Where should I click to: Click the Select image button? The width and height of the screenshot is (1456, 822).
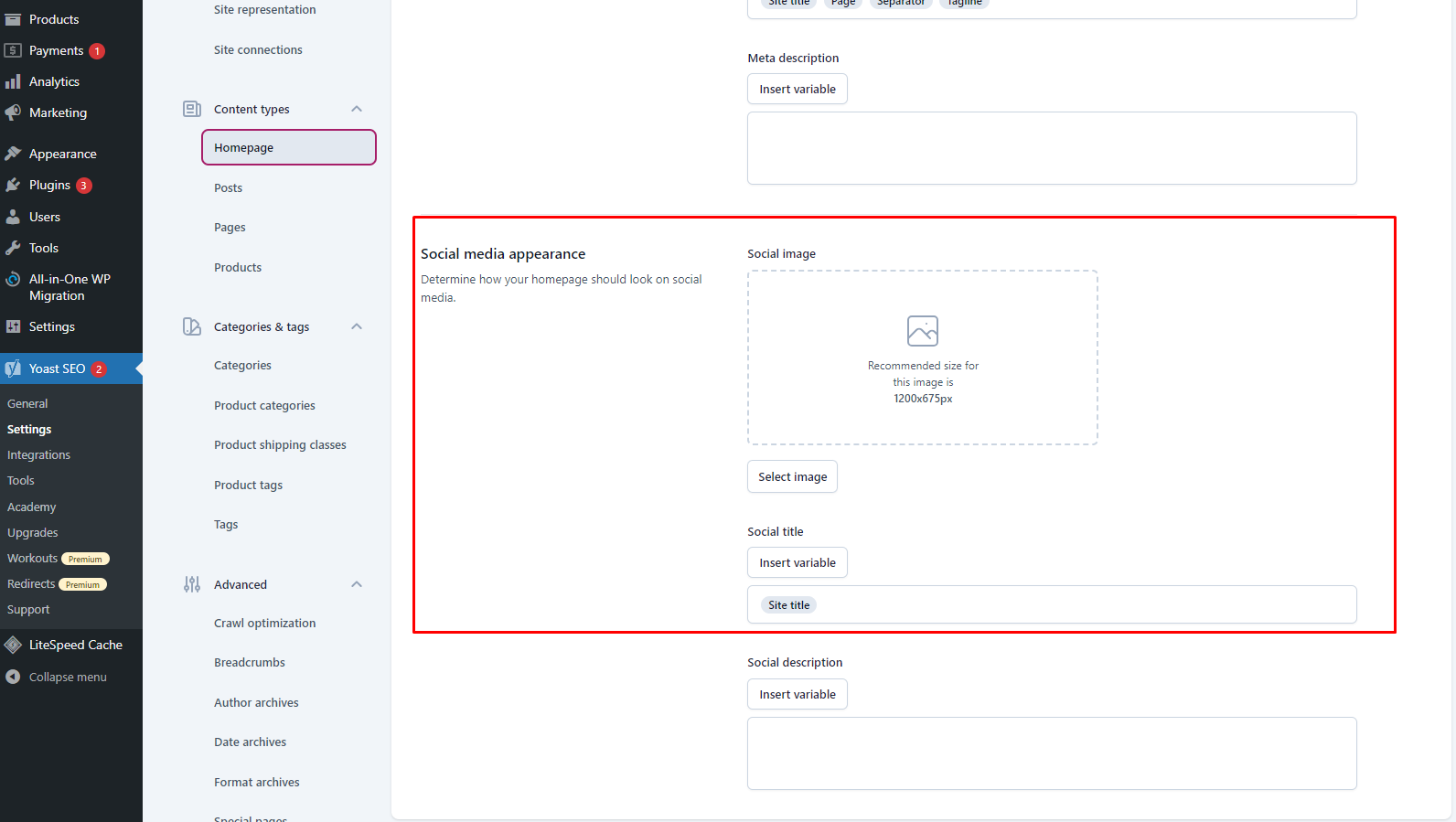(792, 476)
